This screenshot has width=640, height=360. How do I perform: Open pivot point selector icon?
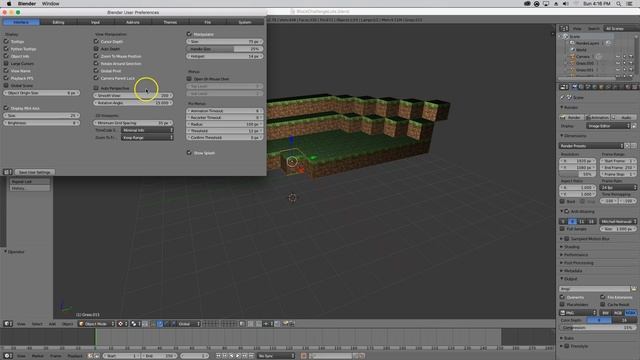tap(135, 324)
